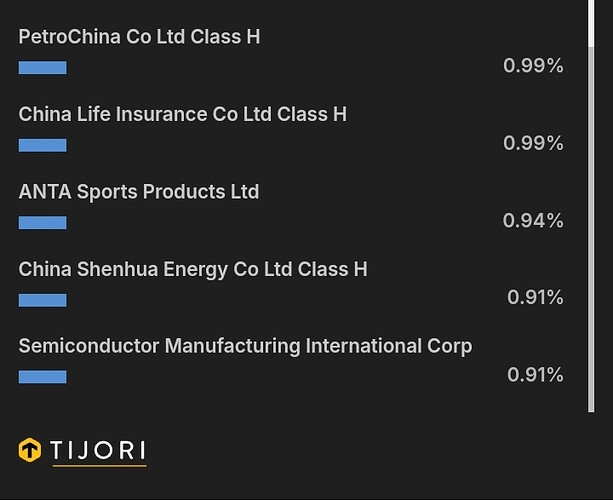Click the white scrollbar thumb at top
The image size is (613, 500).
591,23
